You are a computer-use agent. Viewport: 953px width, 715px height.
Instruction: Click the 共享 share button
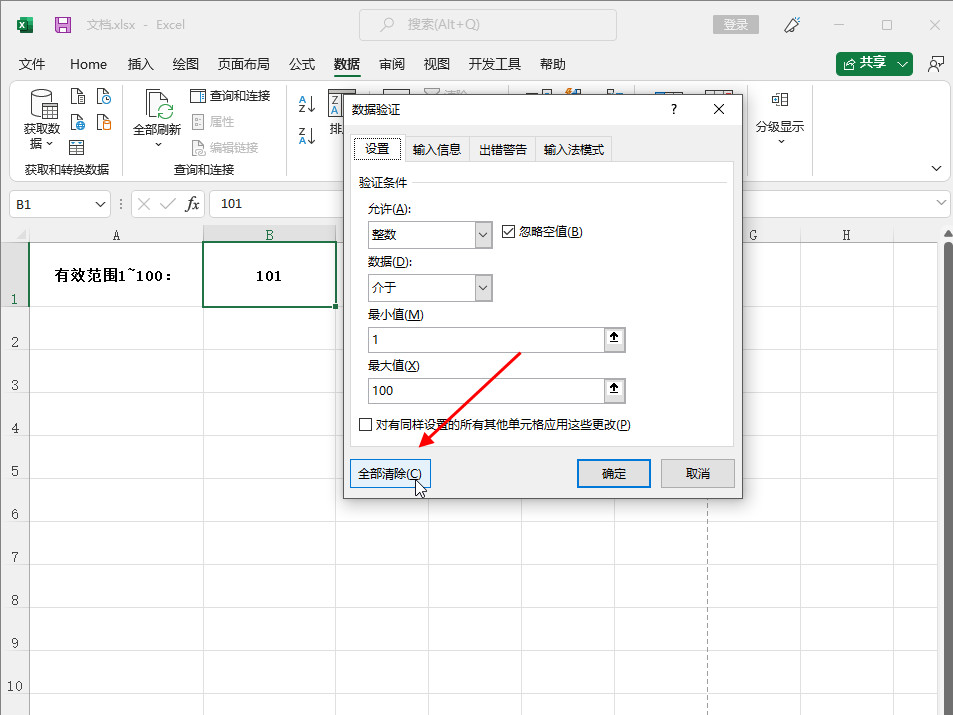click(x=865, y=64)
